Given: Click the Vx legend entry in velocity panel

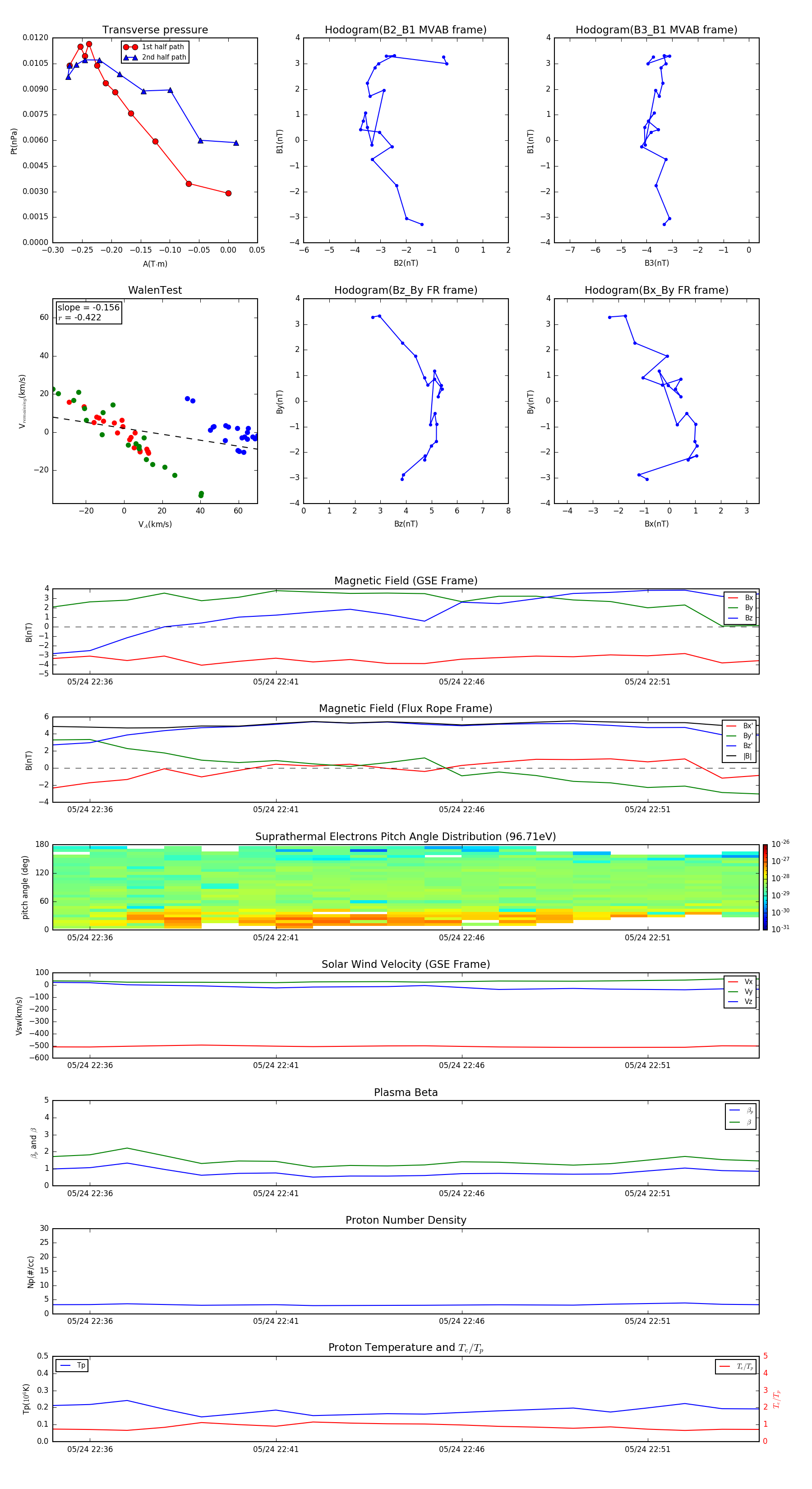Looking at the screenshot, I should 740,981.
